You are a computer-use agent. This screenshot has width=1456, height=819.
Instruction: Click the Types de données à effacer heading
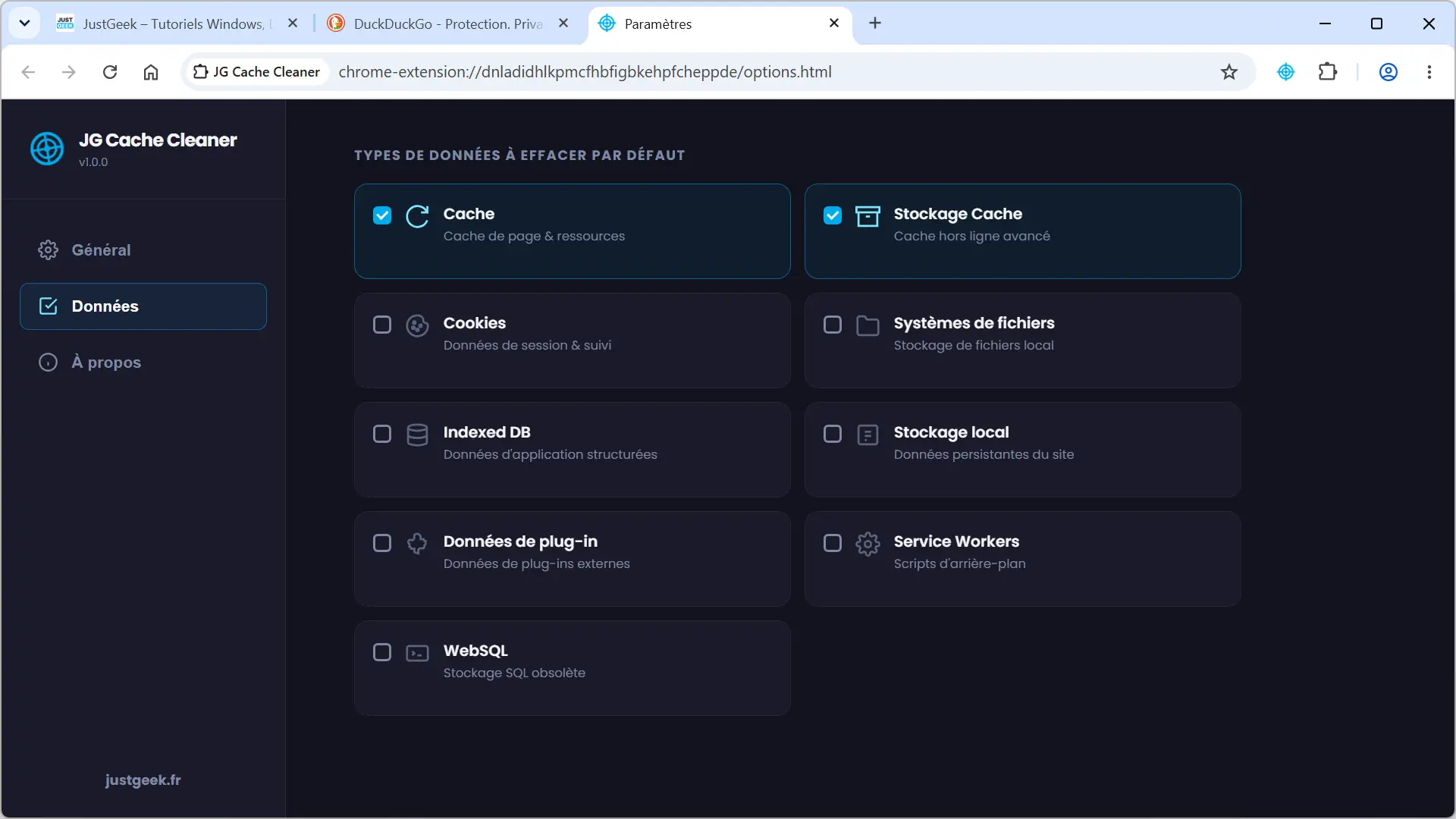519,155
